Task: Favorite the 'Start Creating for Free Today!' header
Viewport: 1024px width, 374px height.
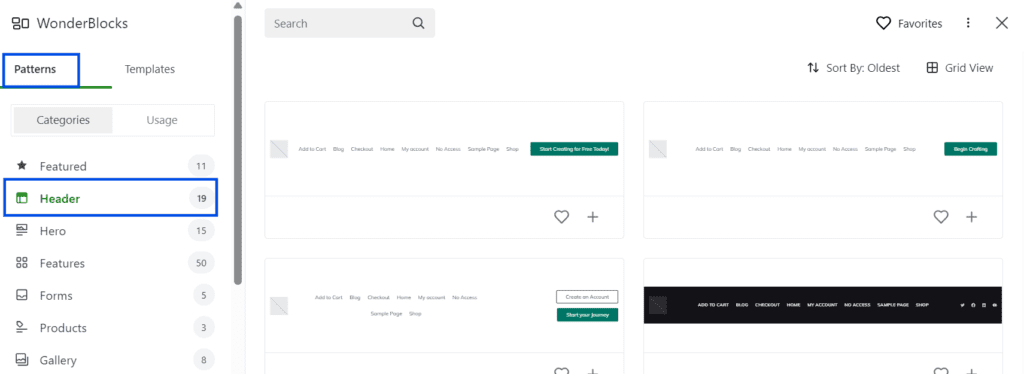Action: 561,217
